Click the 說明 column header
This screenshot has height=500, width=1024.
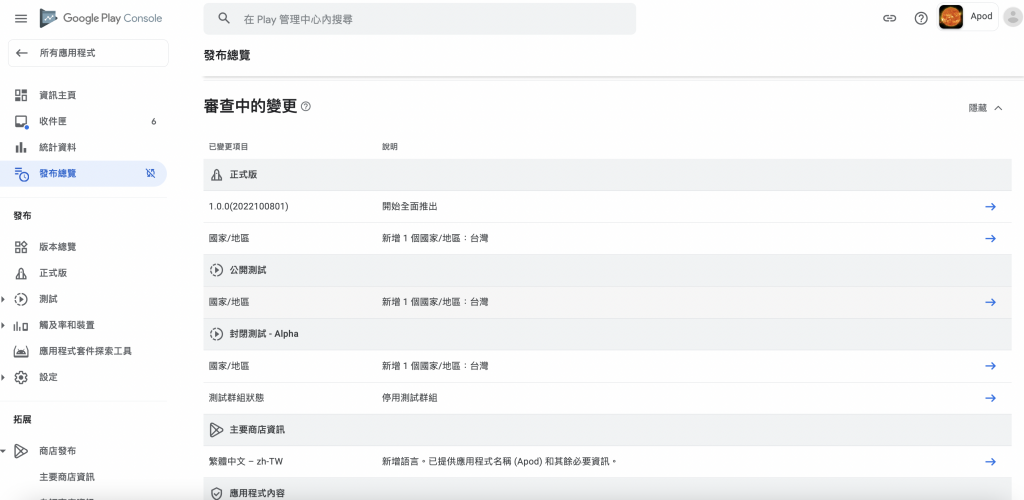pos(390,147)
